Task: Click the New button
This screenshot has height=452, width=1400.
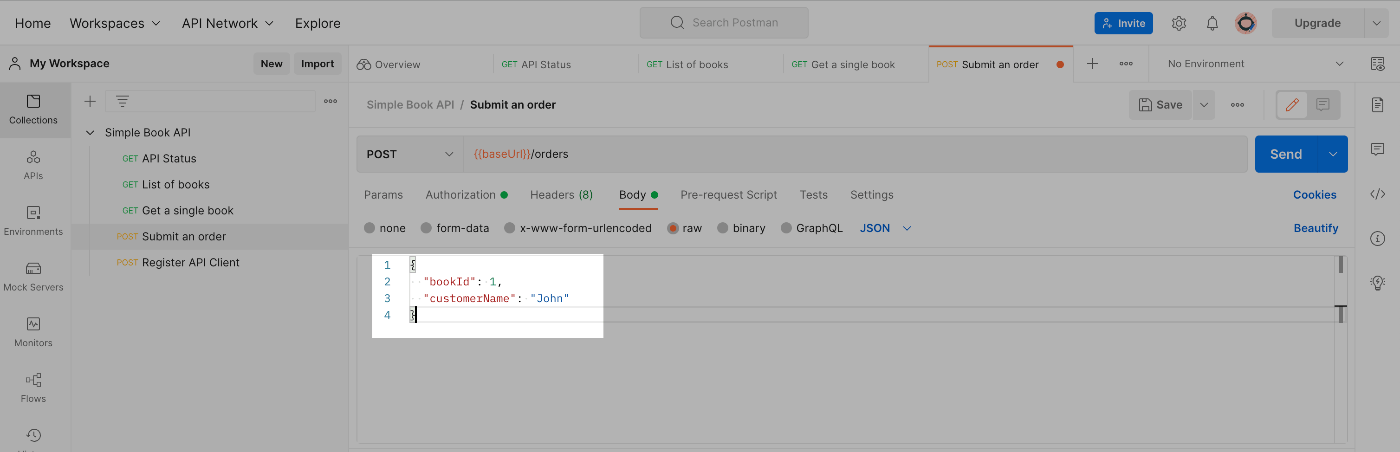Action: pyautogui.click(x=271, y=63)
